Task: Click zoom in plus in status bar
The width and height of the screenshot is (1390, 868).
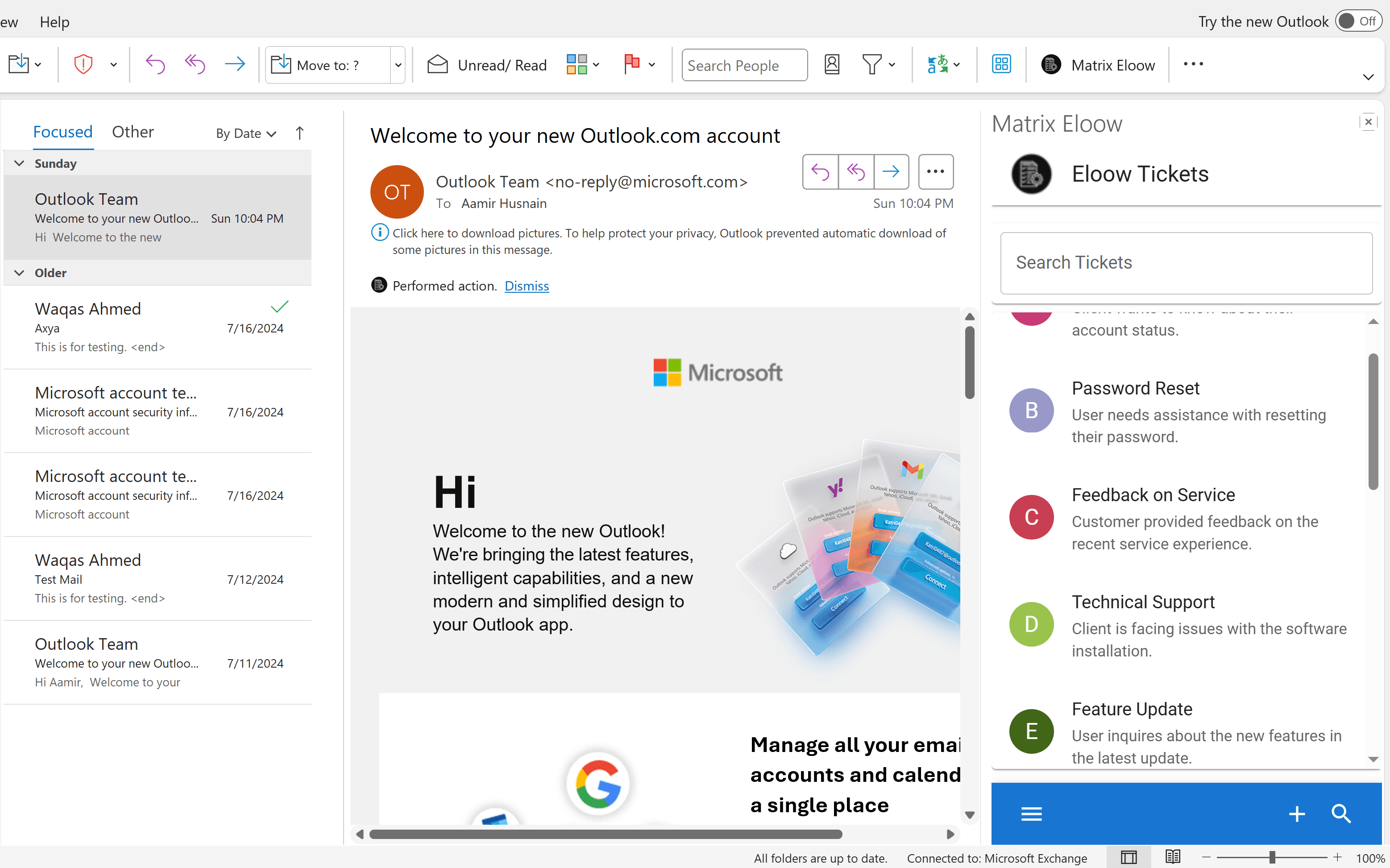Action: click(1338, 857)
